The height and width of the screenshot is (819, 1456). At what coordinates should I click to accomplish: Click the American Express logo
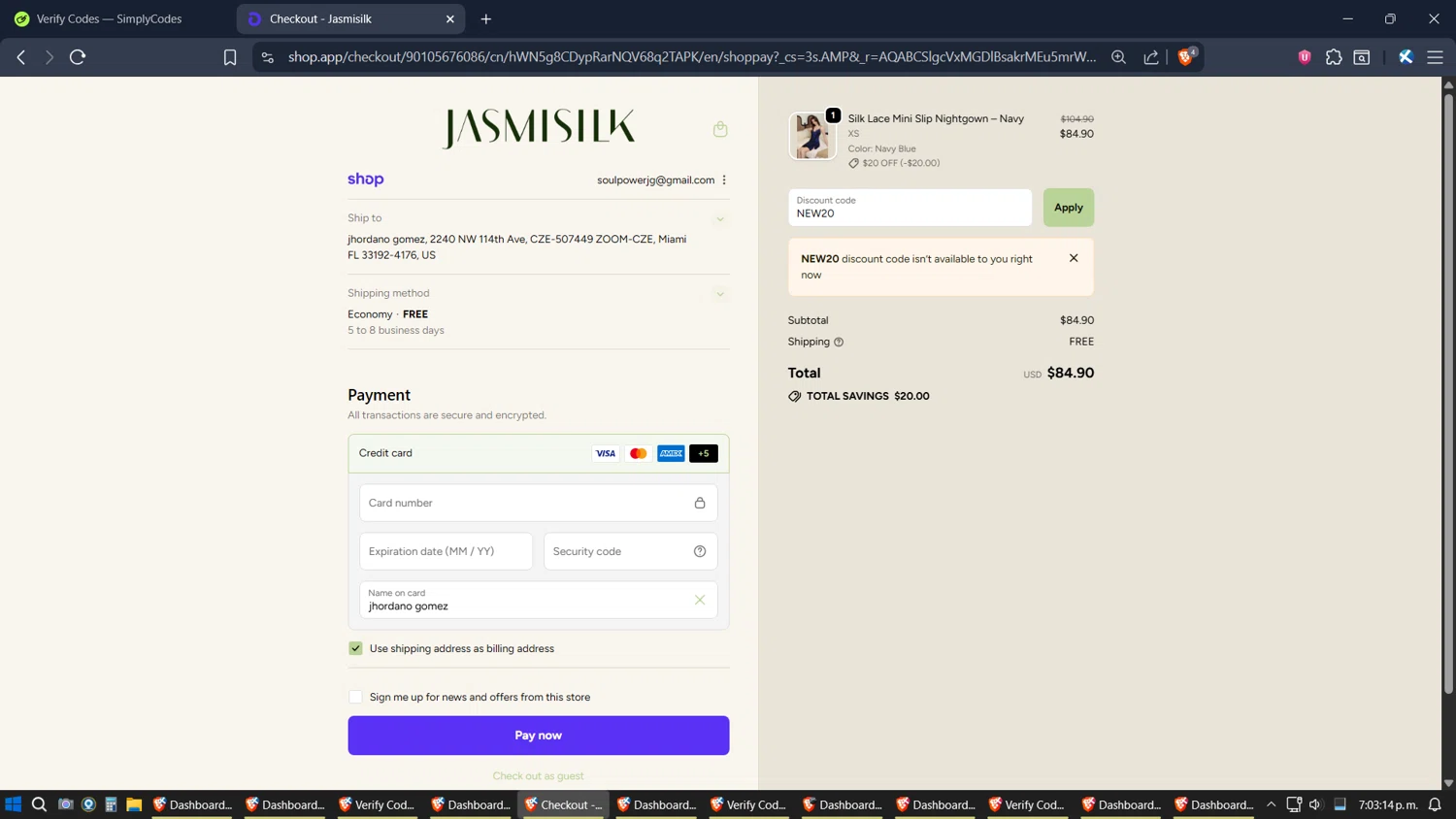[671, 453]
